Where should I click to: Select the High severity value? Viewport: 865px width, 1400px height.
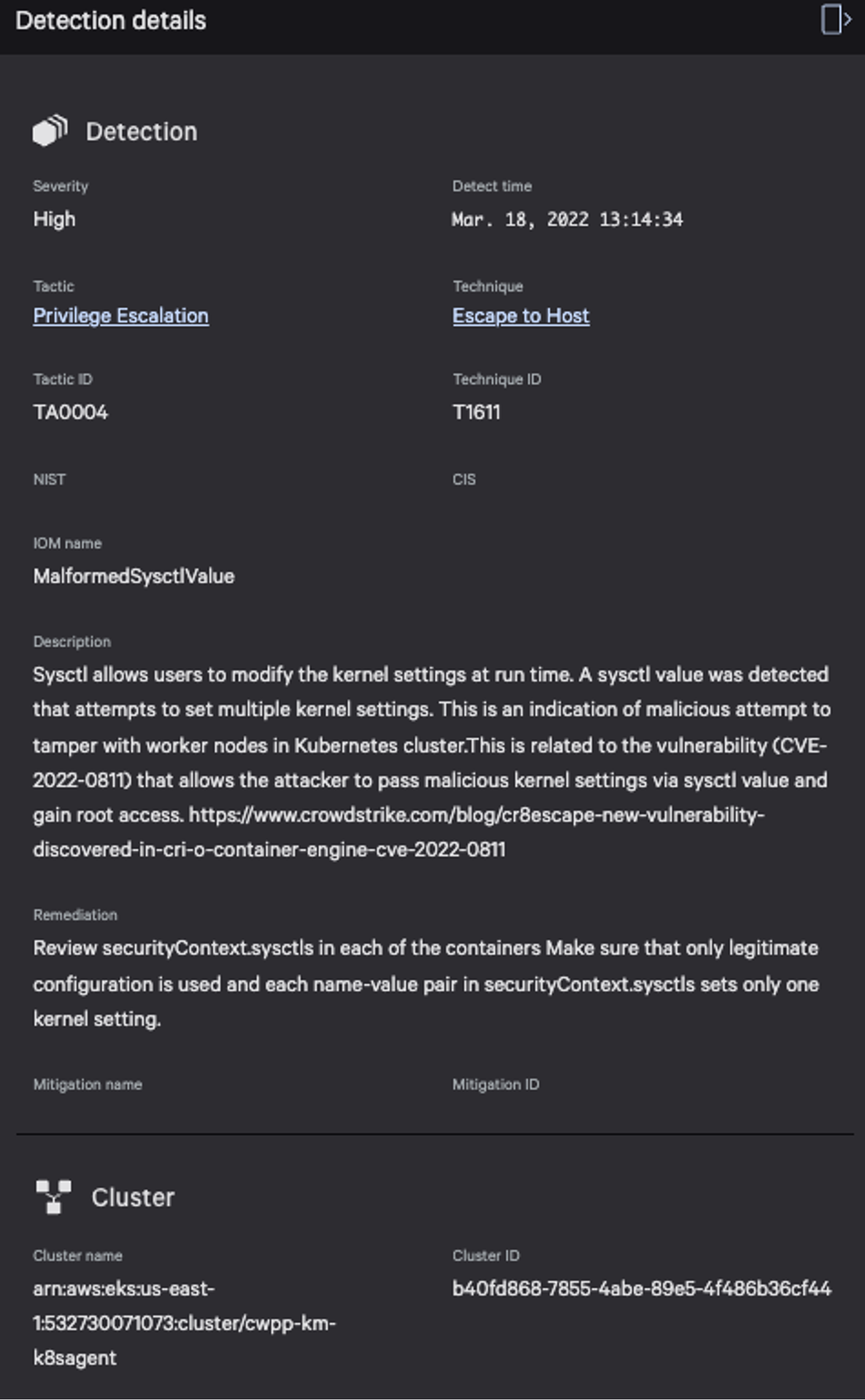point(55,219)
